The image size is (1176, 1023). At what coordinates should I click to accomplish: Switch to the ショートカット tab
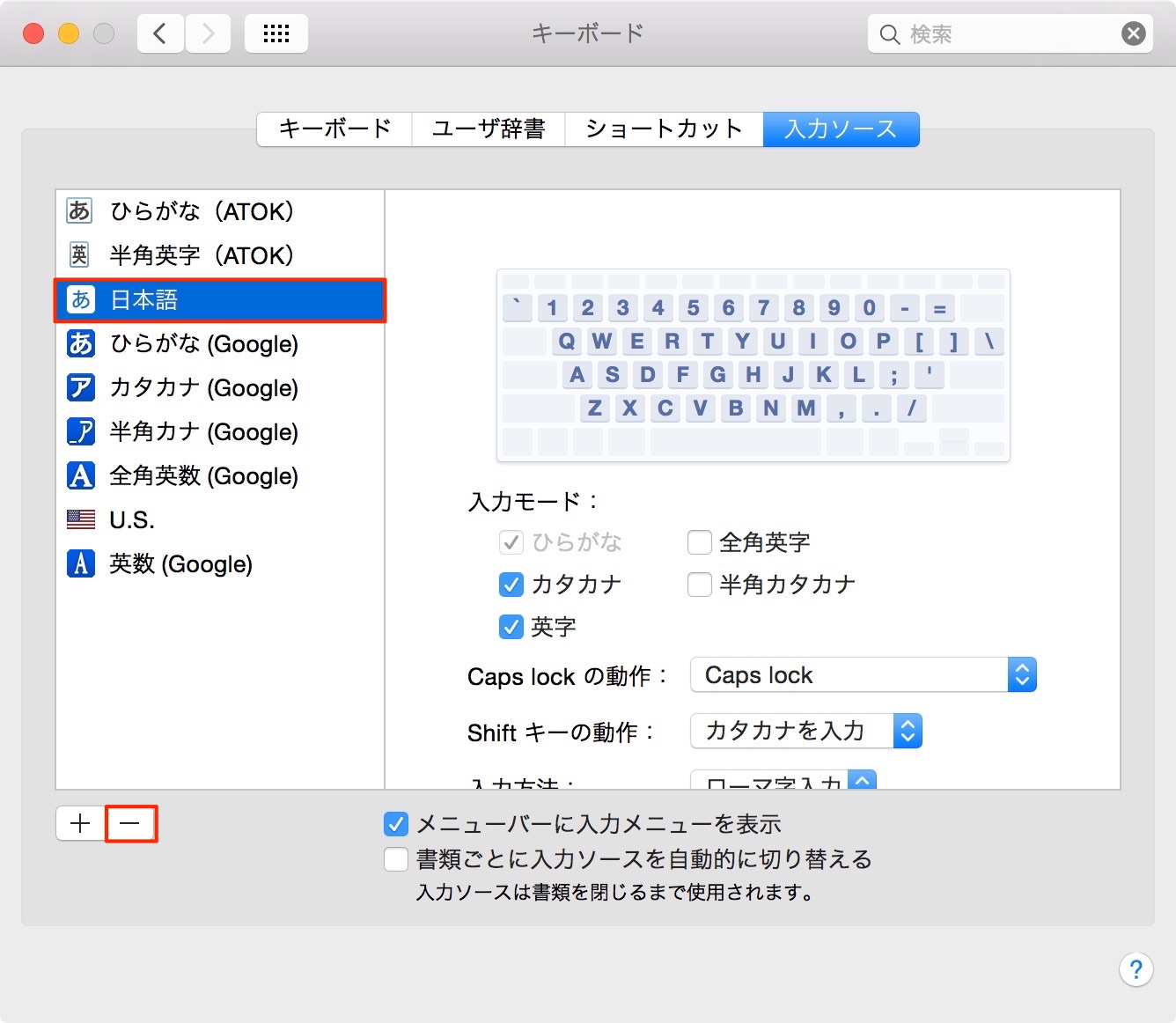[665, 129]
